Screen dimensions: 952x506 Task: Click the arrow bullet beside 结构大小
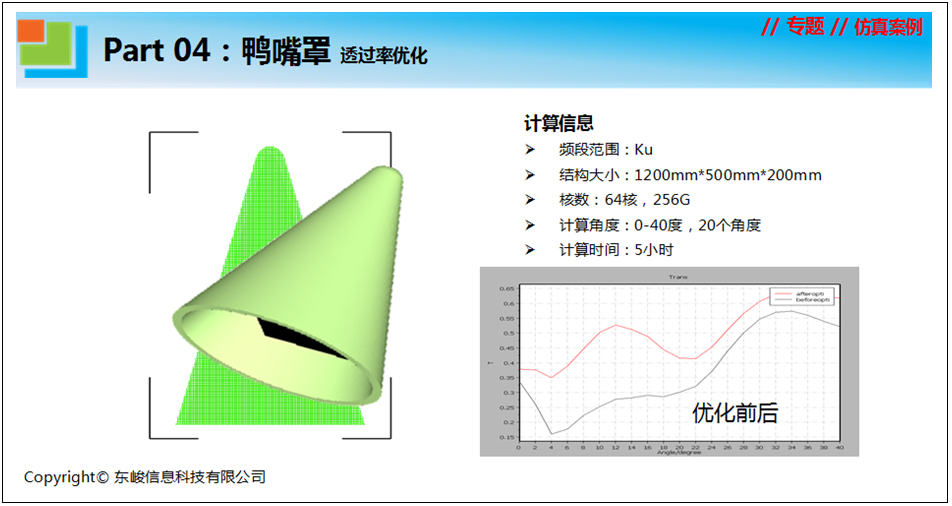(530, 175)
